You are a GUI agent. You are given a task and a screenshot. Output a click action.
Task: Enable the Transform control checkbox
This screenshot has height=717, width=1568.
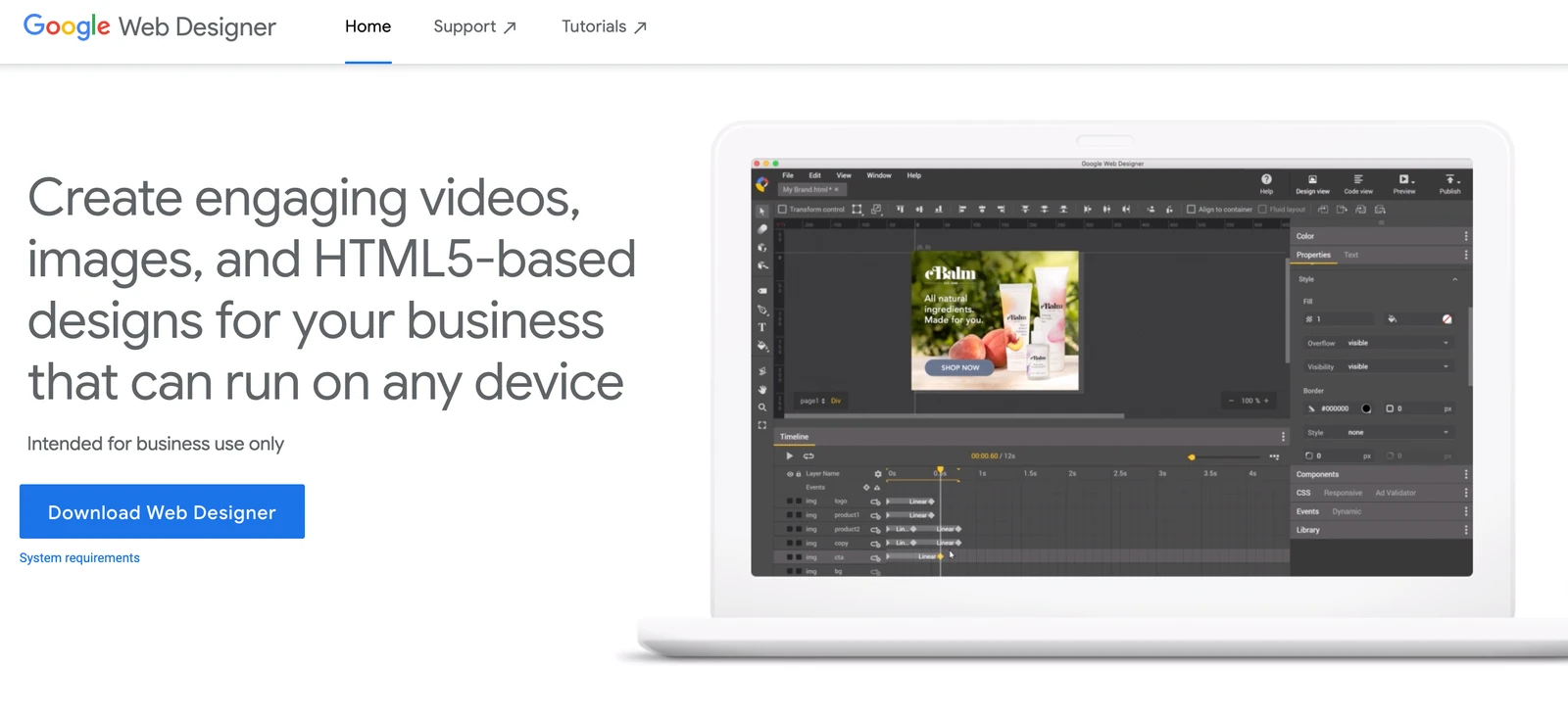point(782,210)
